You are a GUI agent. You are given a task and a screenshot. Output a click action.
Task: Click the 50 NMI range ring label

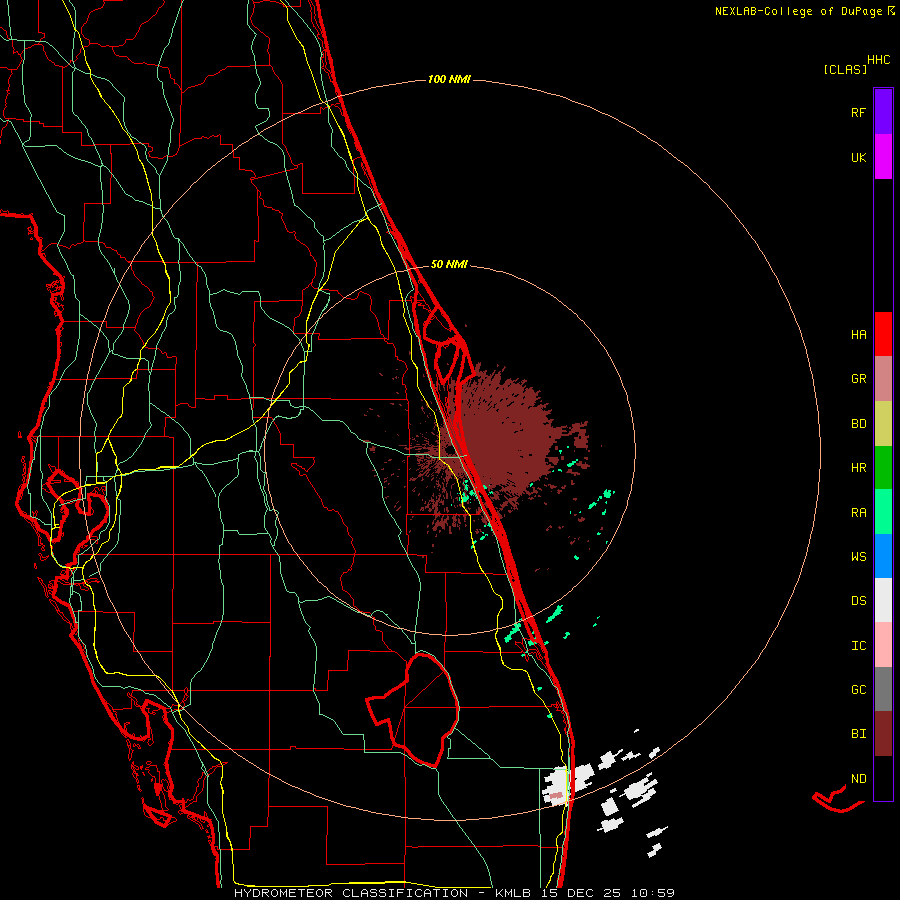tap(449, 264)
